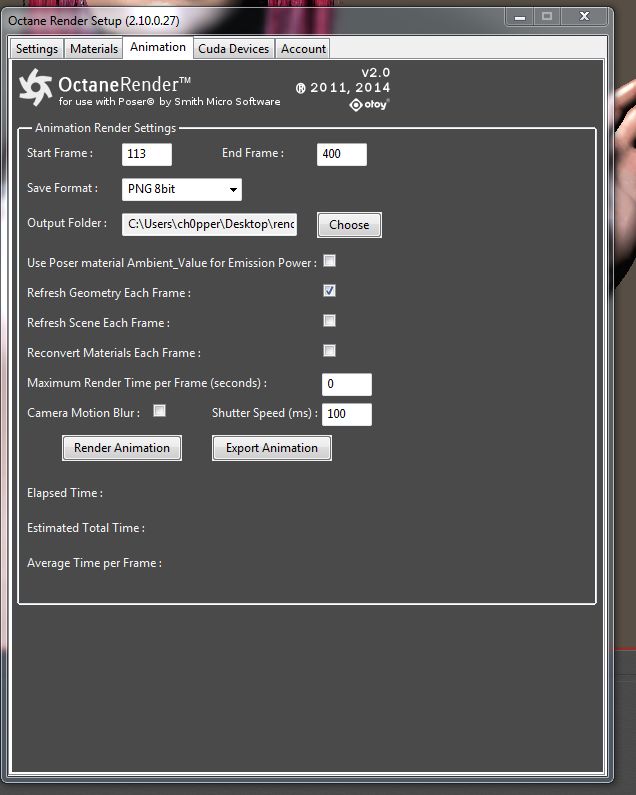Toggle Camera Motion Blur checkbox
Screen dimensions: 636x795
(x=160, y=411)
